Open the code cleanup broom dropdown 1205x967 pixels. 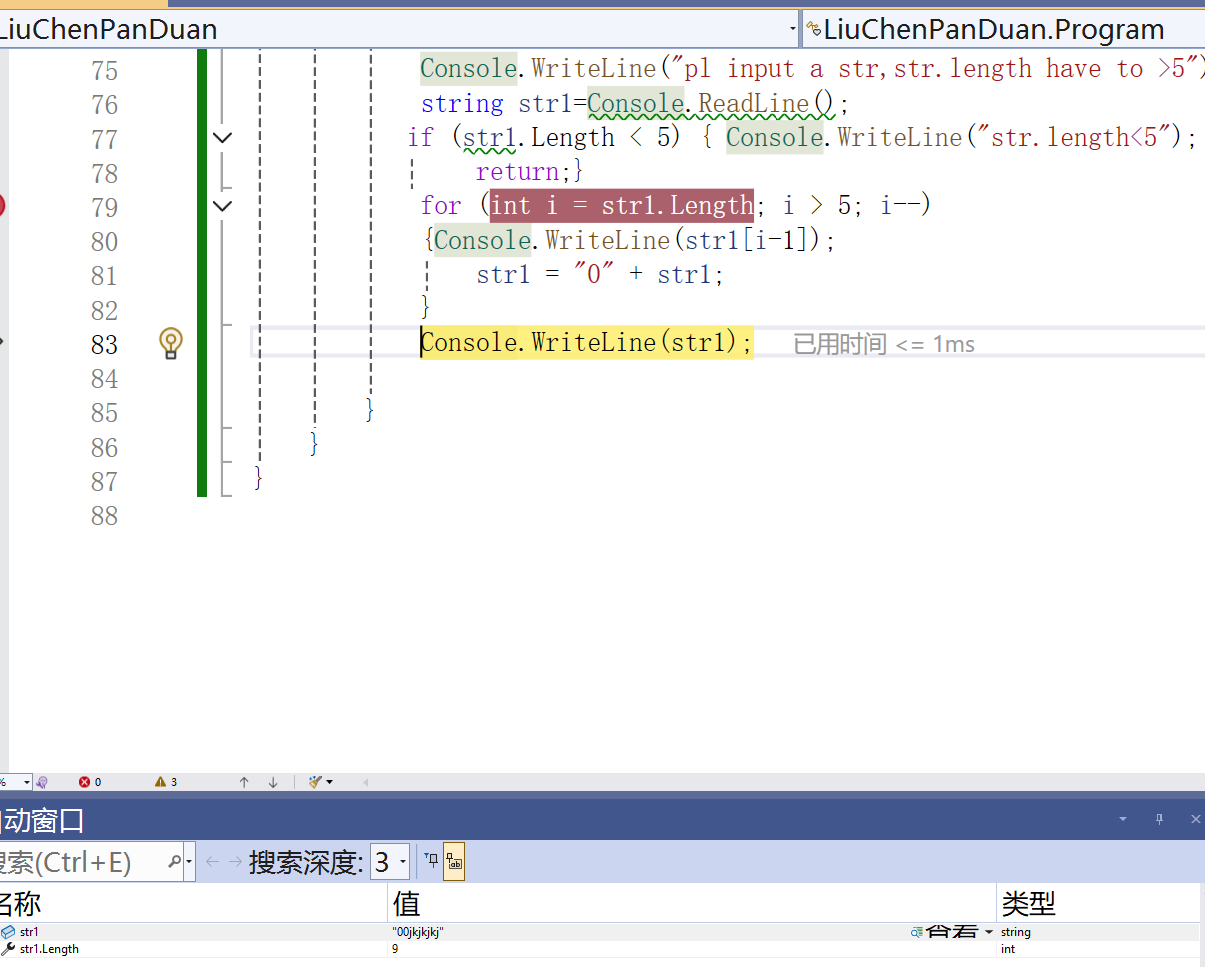(321, 782)
